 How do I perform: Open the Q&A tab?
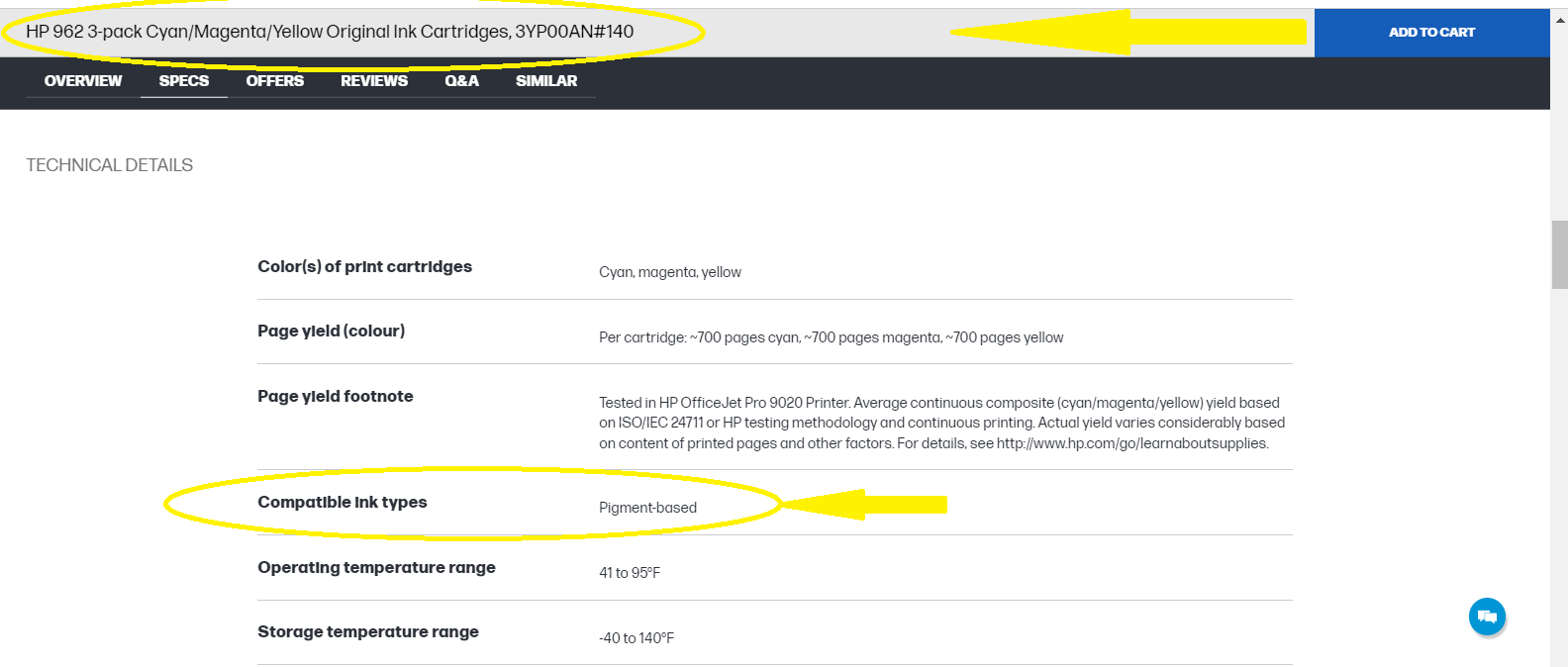pyautogui.click(x=461, y=81)
